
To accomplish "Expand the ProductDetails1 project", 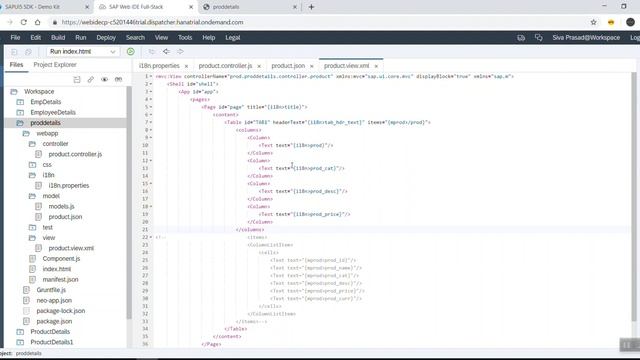I will coord(20,342).
